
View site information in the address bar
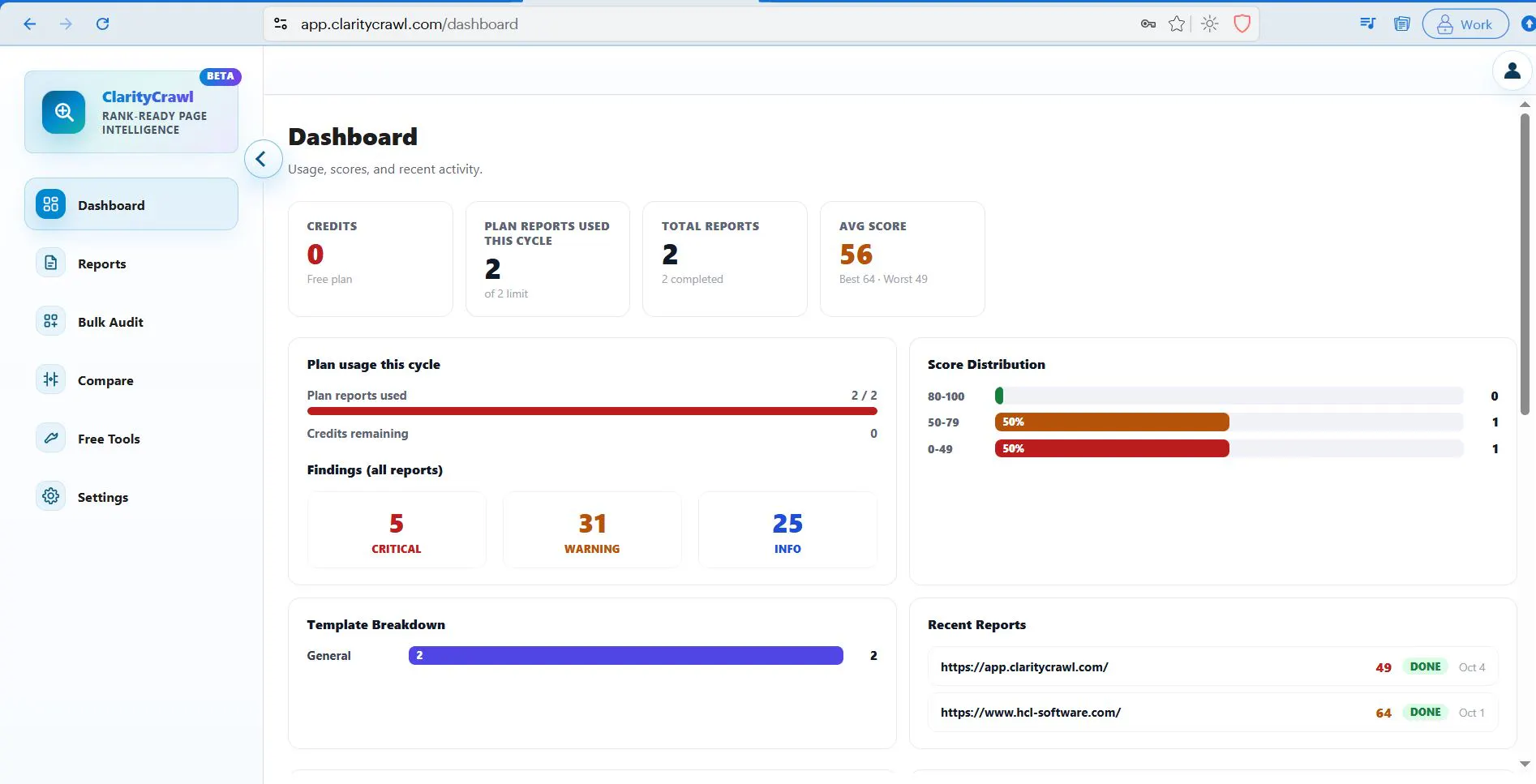point(281,24)
